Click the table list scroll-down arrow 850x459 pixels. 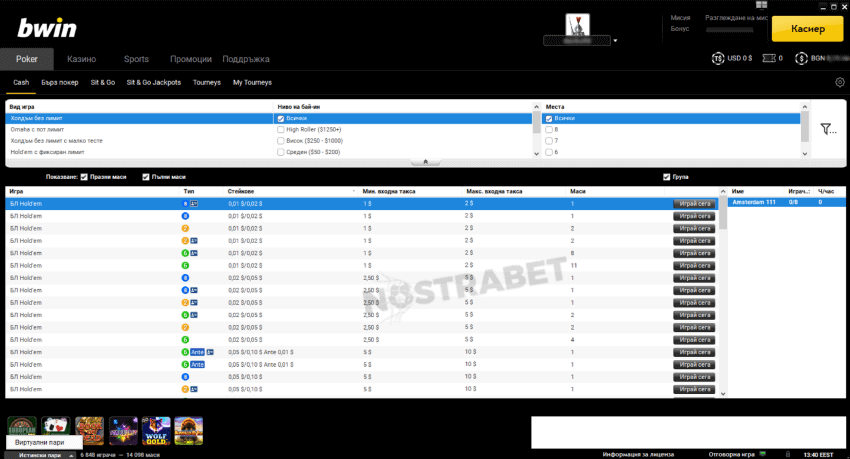pos(723,394)
